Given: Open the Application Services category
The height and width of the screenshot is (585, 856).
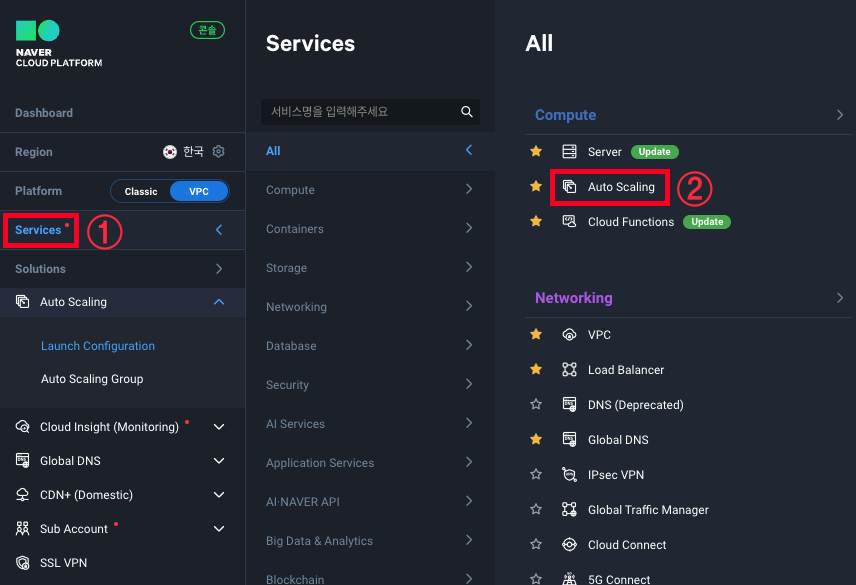Looking at the screenshot, I should [370, 463].
